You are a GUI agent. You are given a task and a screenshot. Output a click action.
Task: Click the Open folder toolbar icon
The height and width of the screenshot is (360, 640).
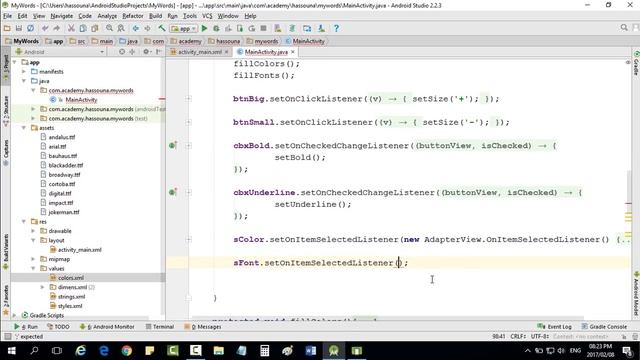pos(7,28)
